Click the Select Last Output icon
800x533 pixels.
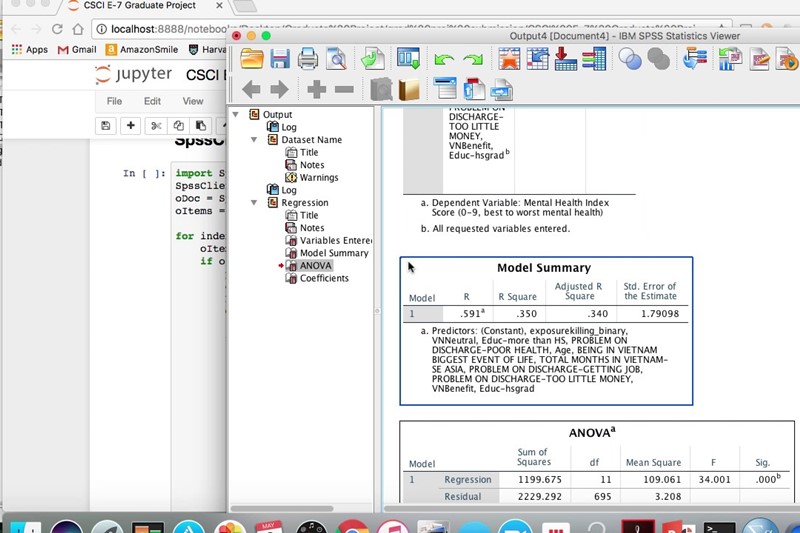tap(694, 59)
